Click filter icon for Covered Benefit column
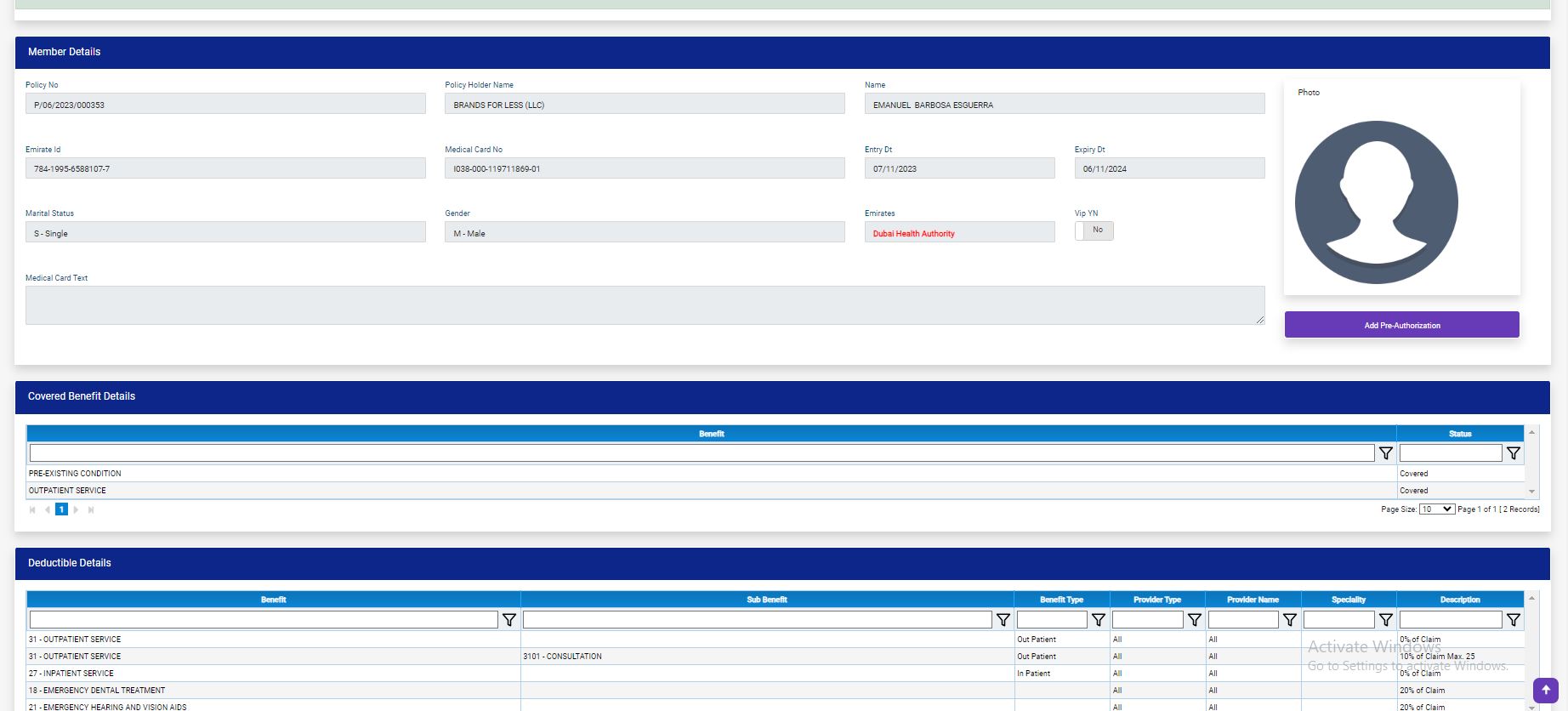Image resolution: width=1568 pixels, height=711 pixels. tap(1385, 453)
